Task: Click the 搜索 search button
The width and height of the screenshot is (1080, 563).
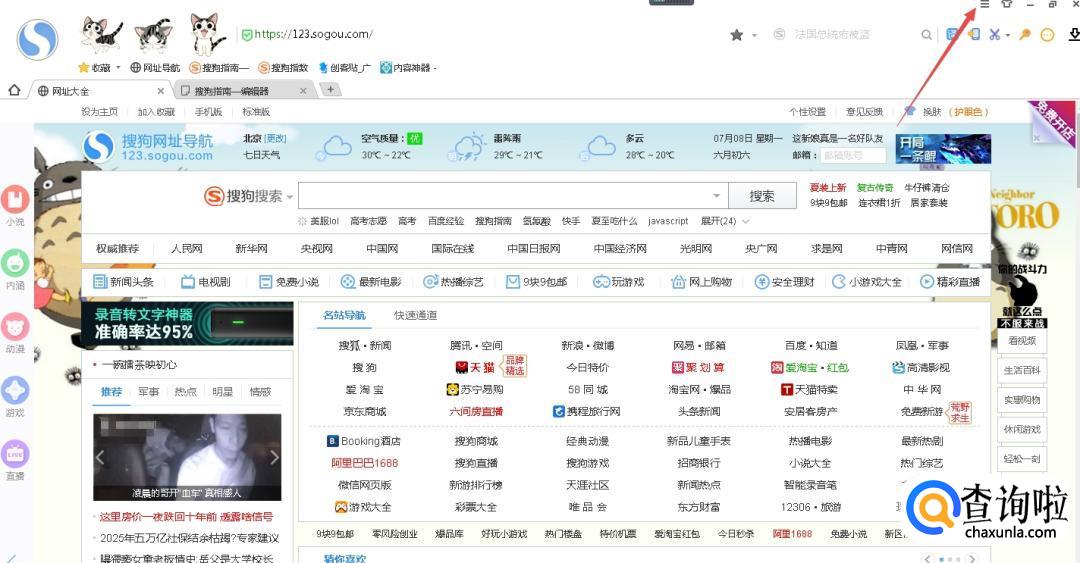Action: [762, 196]
